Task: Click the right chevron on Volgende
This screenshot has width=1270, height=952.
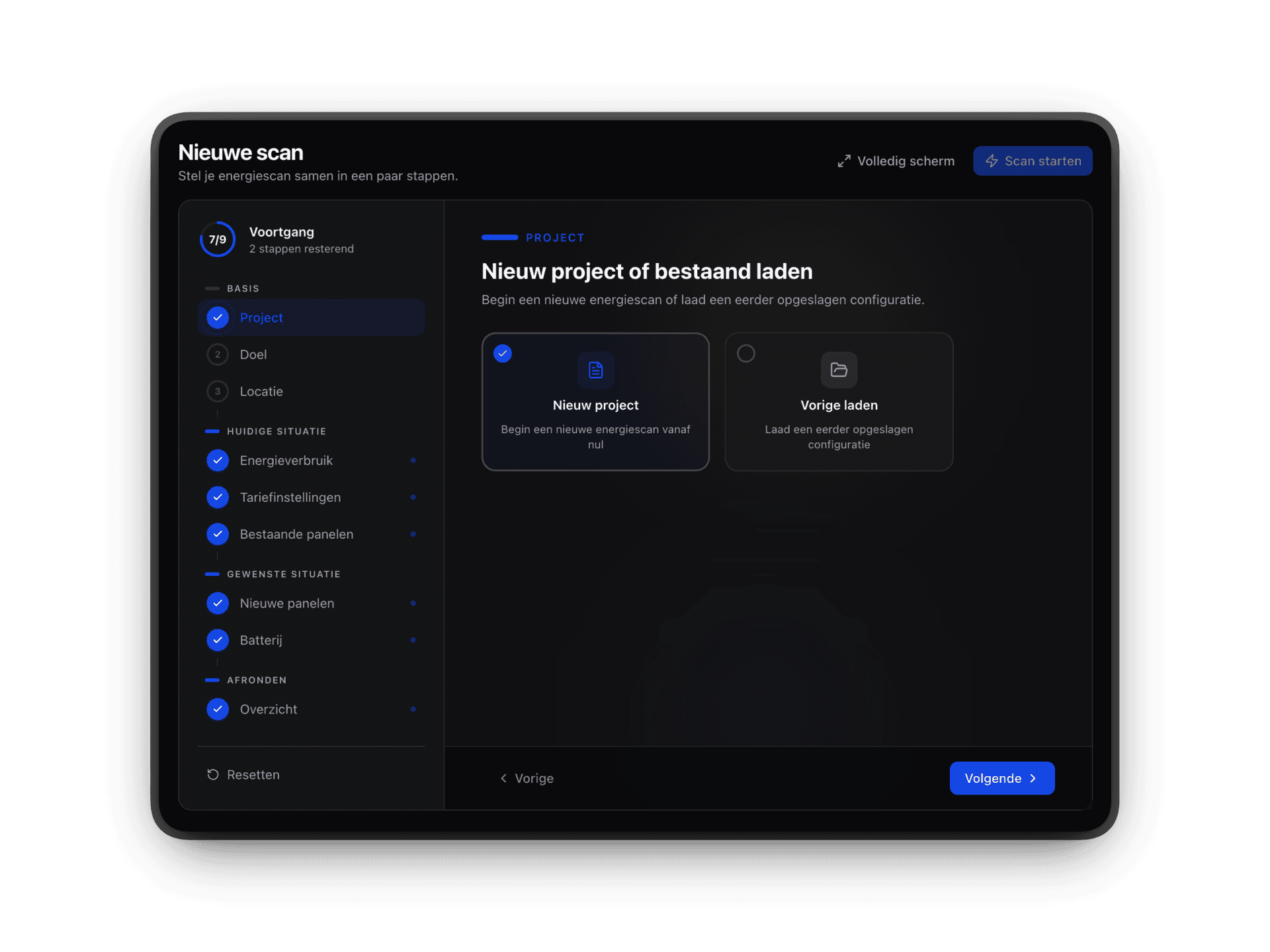Action: tap(1033, 779)
